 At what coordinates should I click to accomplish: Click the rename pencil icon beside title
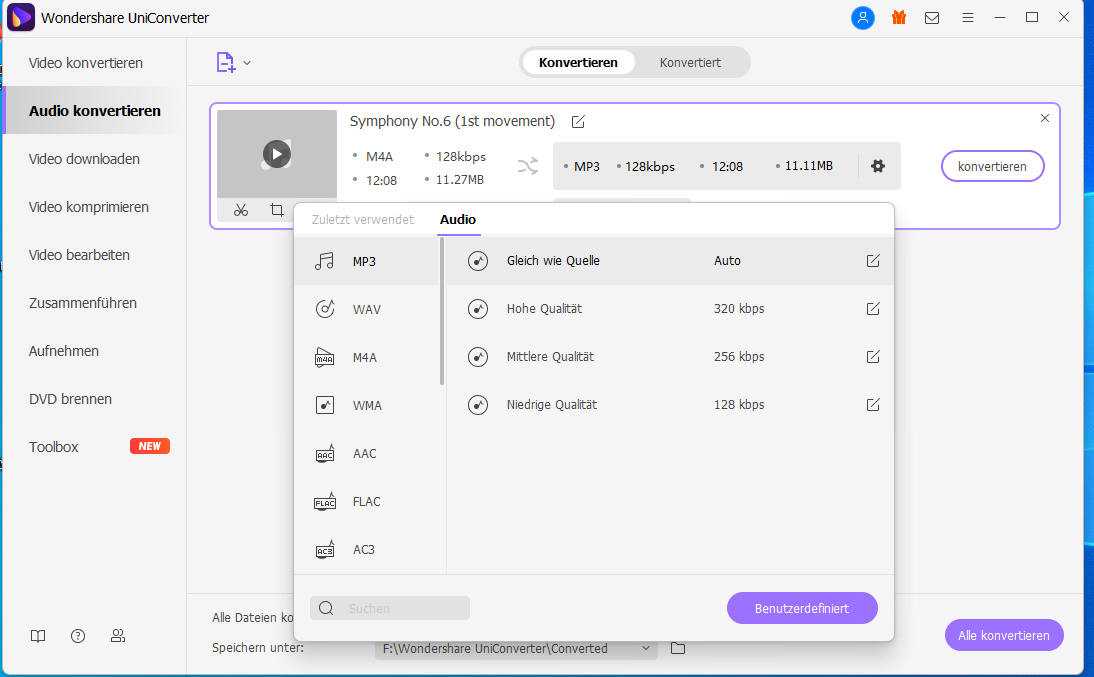(x=578, y=122)
